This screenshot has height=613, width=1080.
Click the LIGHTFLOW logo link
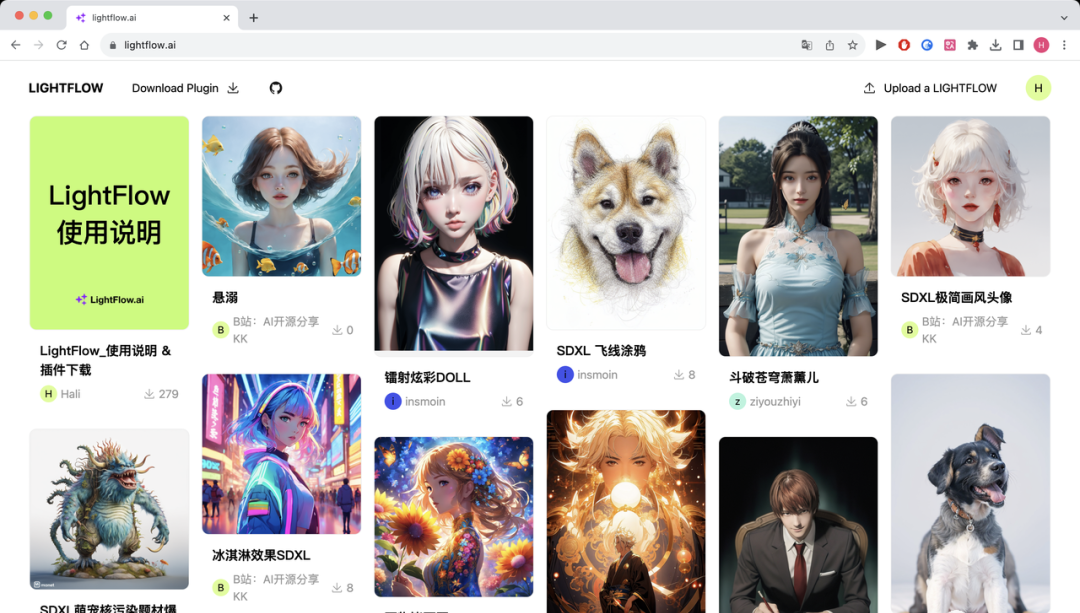coord(66,88)
